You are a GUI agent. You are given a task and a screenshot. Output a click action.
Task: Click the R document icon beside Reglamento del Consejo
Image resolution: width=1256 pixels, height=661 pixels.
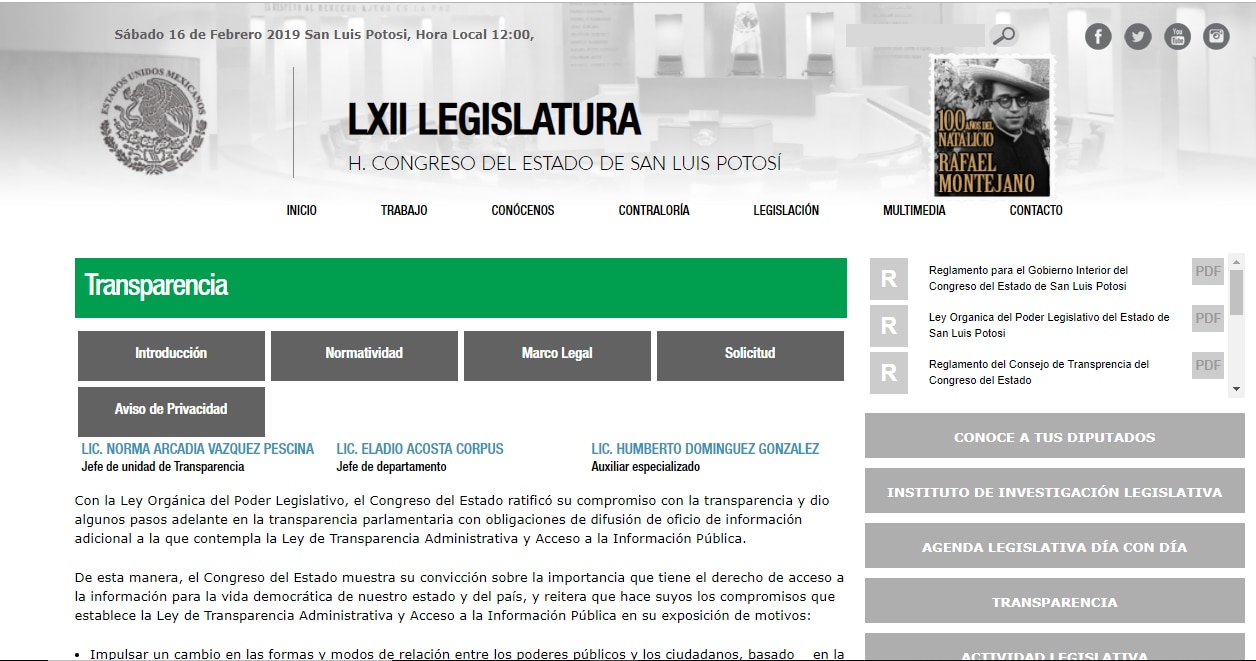click(888, 372)
